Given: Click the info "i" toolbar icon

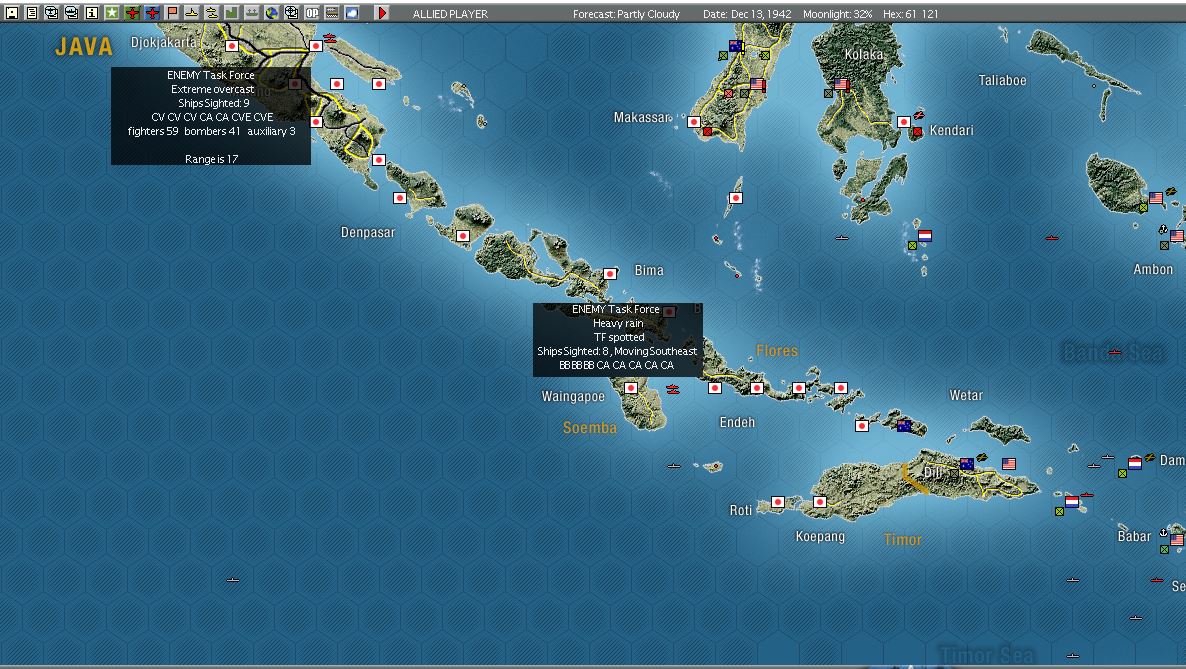Looking at the screenshot, I should [x=92, y=13].
